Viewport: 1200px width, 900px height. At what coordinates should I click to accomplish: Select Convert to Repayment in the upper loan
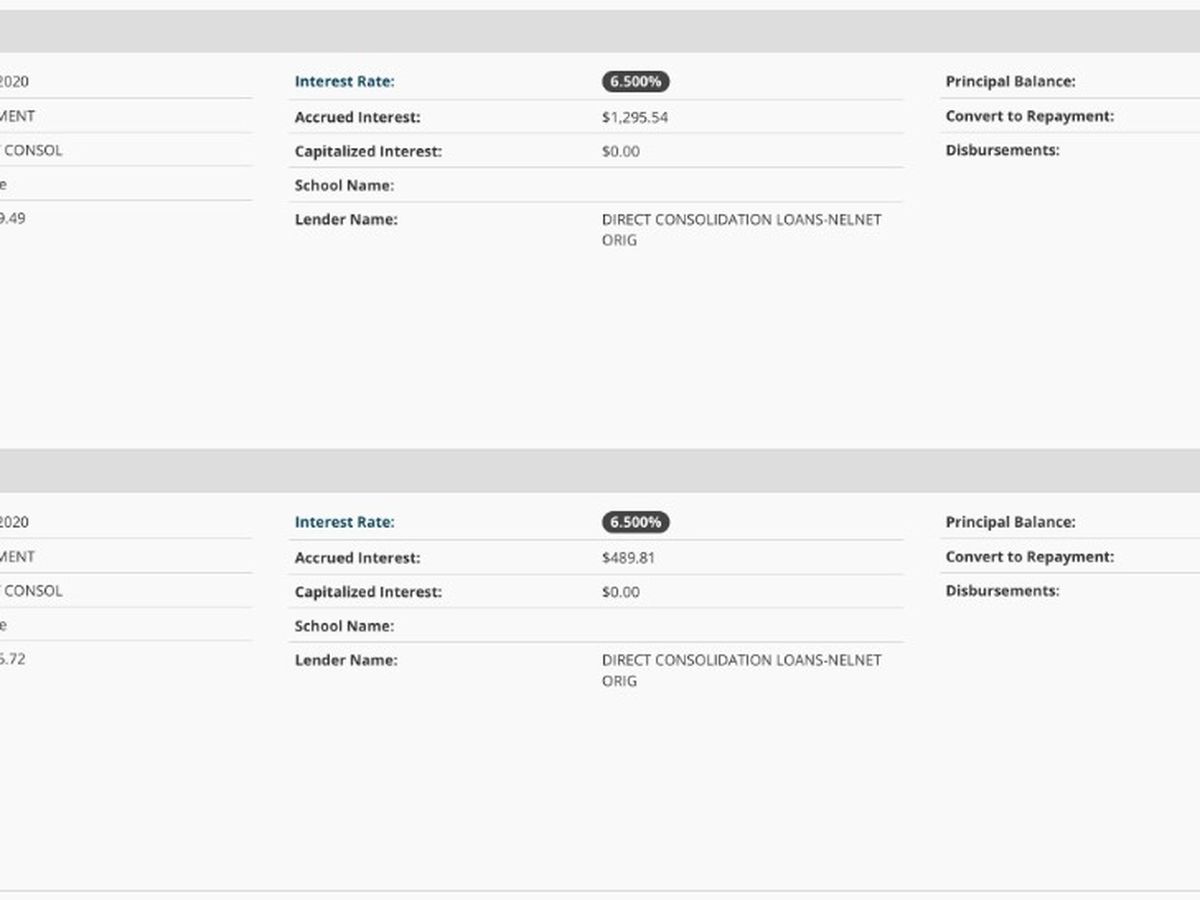point(1029,116)
